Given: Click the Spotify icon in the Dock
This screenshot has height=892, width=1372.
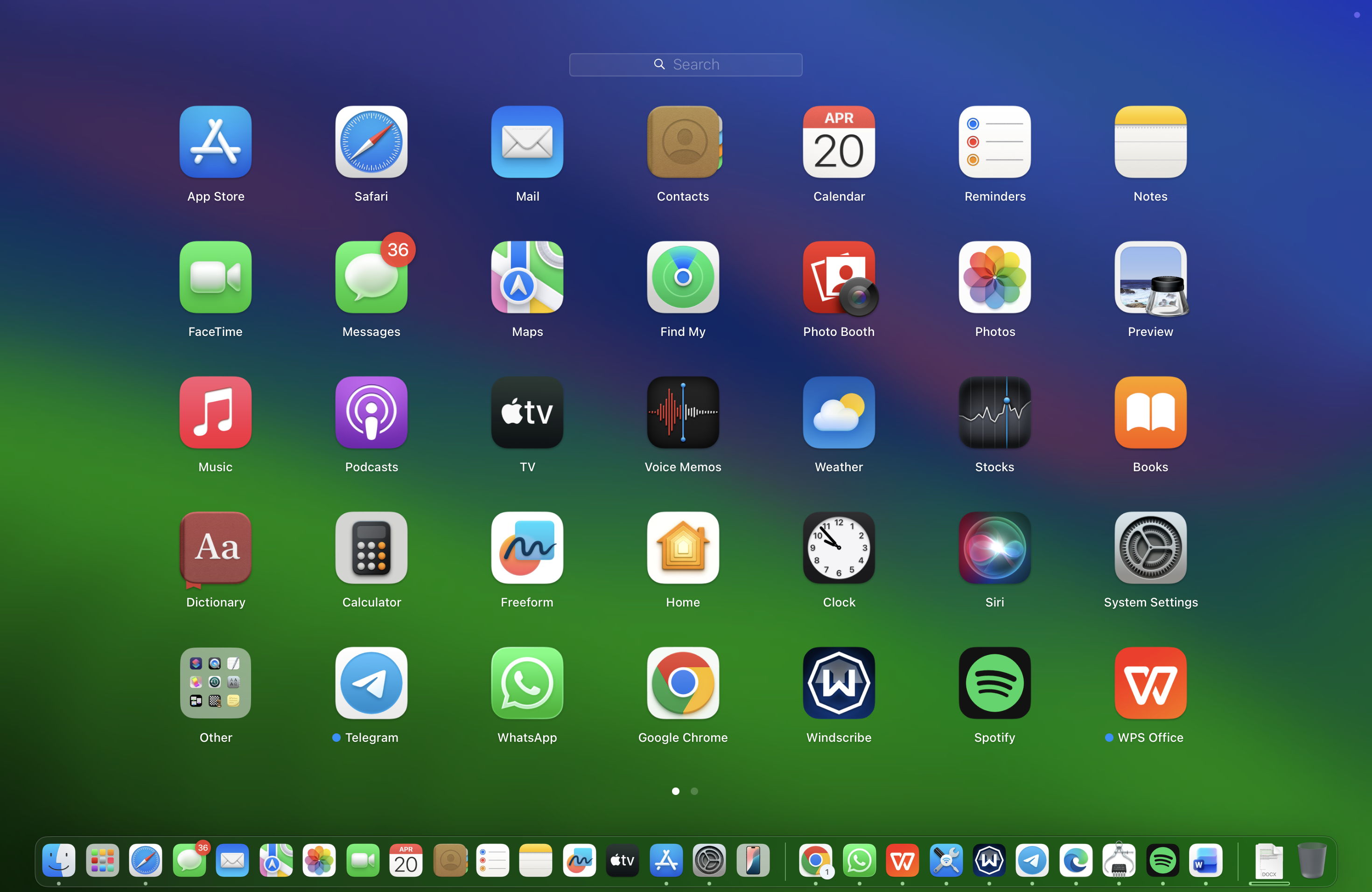Looking at the screenshot, I should (1163, 861).
